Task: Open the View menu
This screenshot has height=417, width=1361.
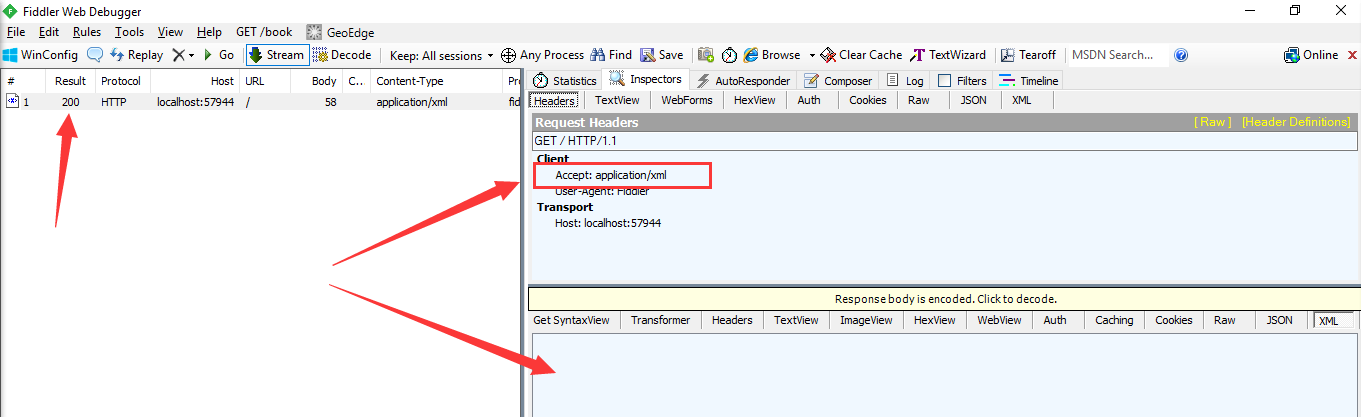Action: [x=171, y=32]
